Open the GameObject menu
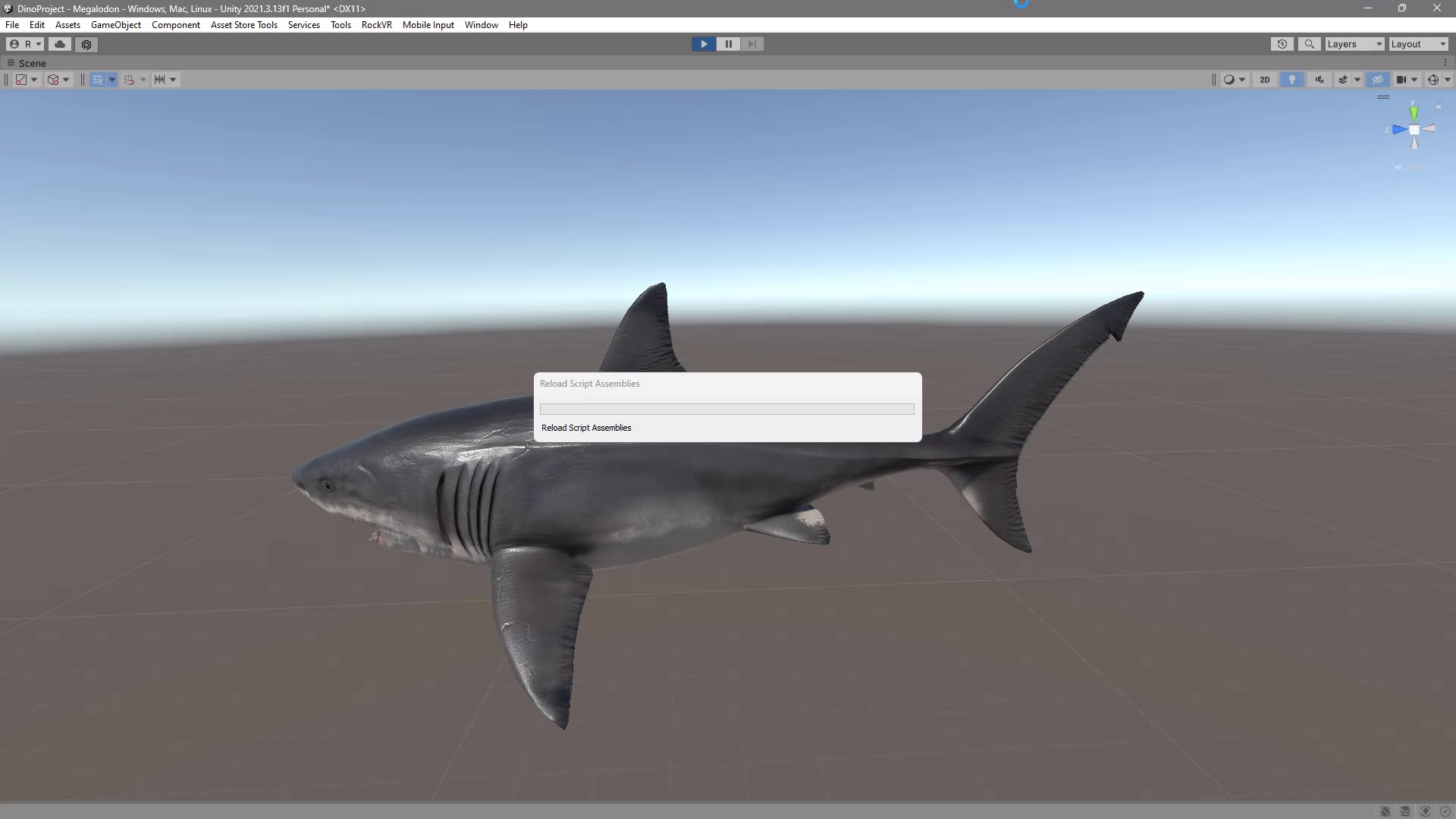The height and width of the screenshot is (819, 1456). (116, 25)
